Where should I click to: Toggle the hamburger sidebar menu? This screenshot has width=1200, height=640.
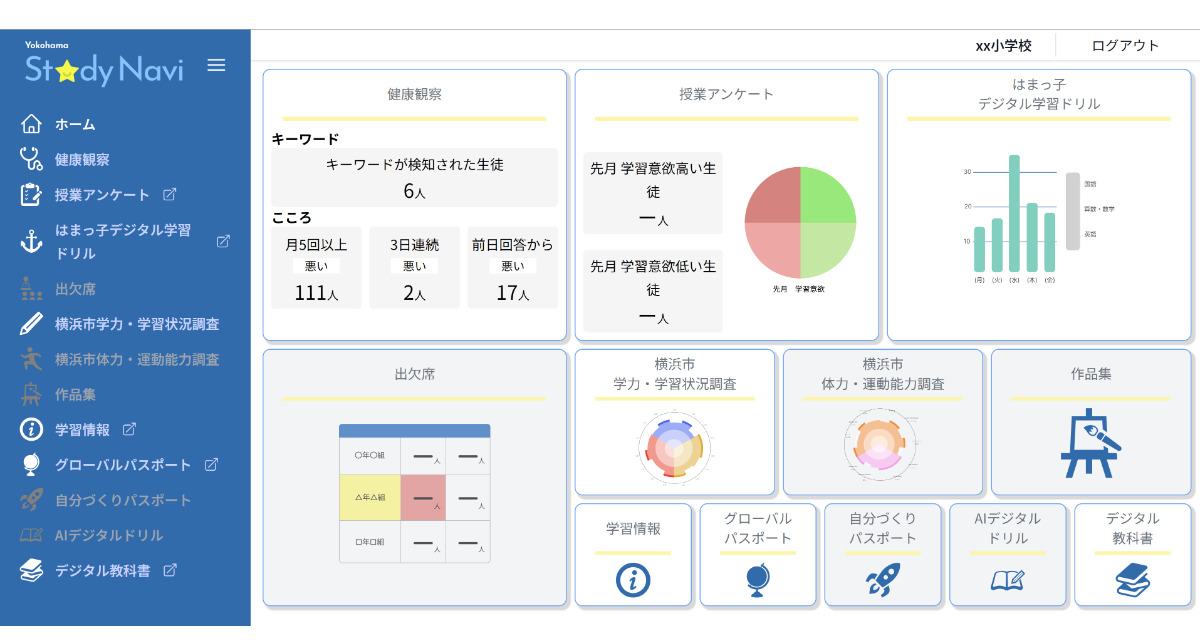(x=216, y=66)
